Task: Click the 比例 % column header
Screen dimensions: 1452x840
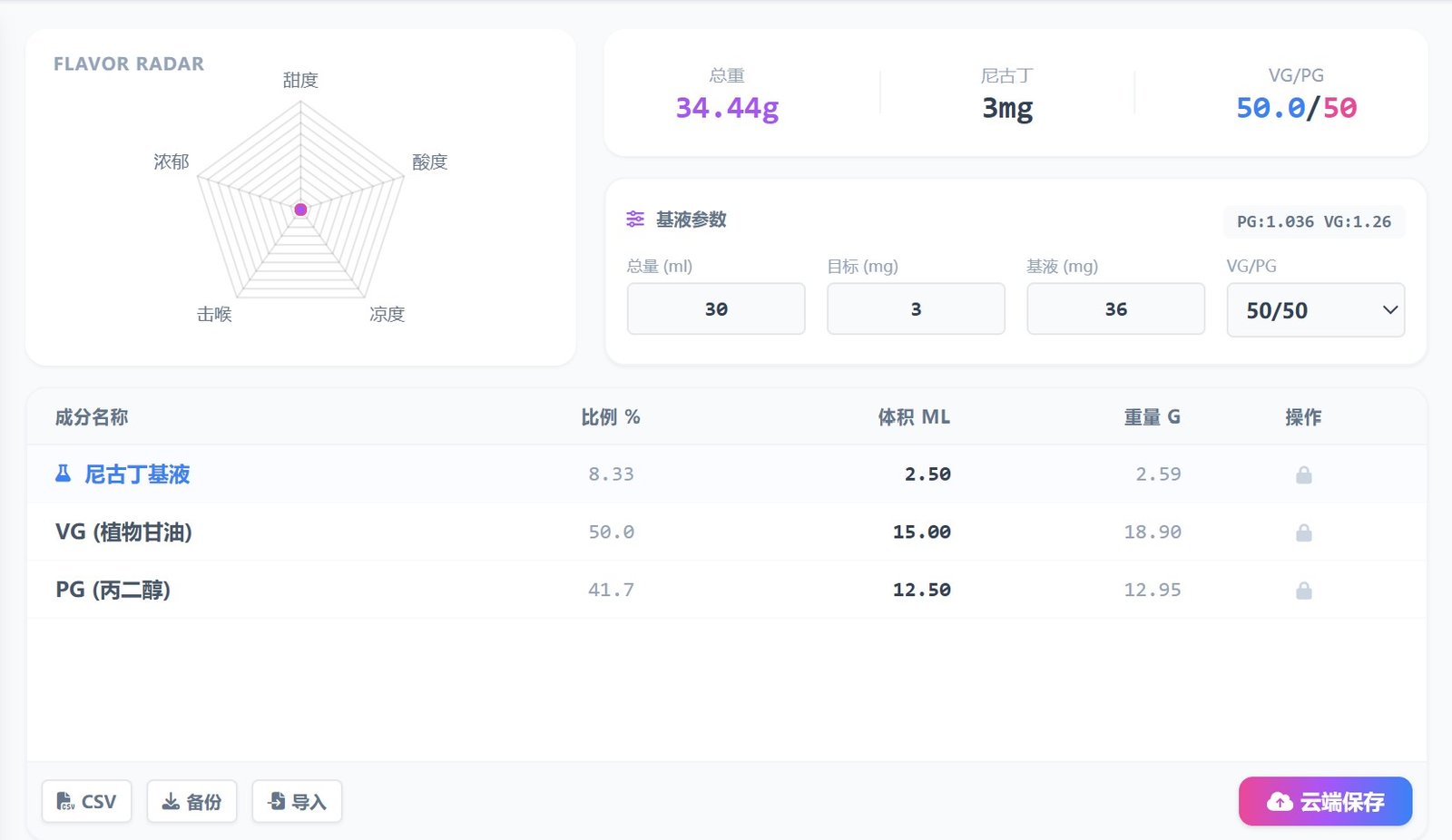Action: click(611, 417)
